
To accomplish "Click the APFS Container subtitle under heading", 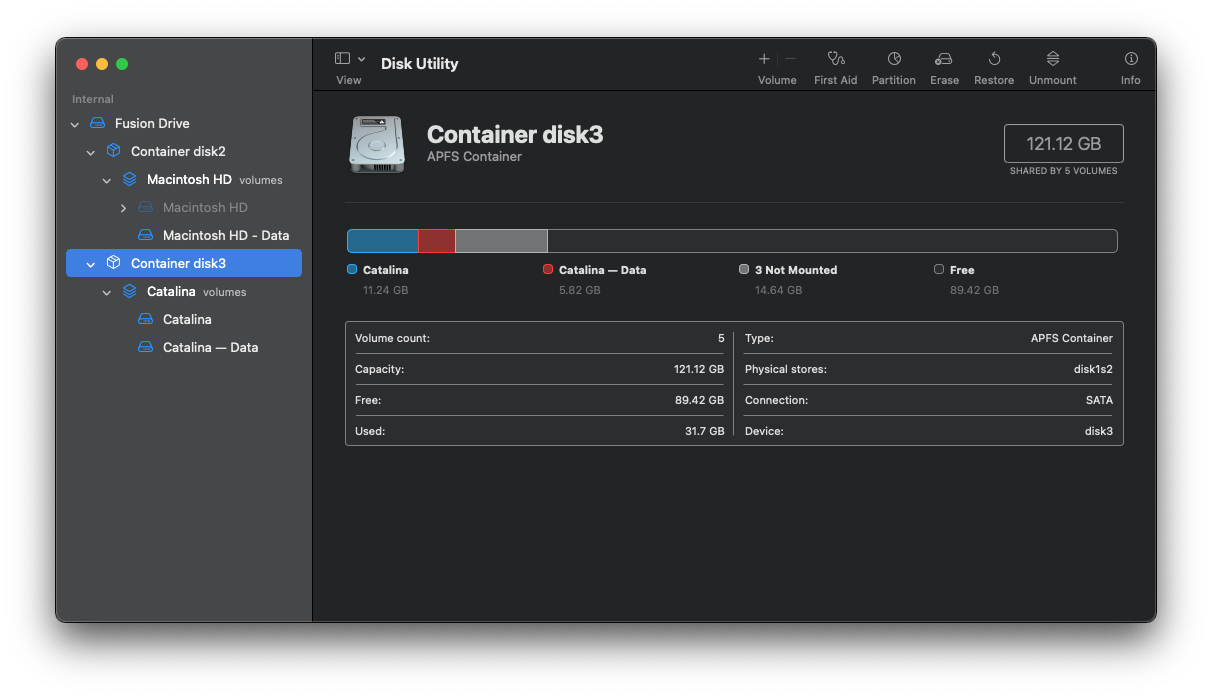I will [474, 157].
